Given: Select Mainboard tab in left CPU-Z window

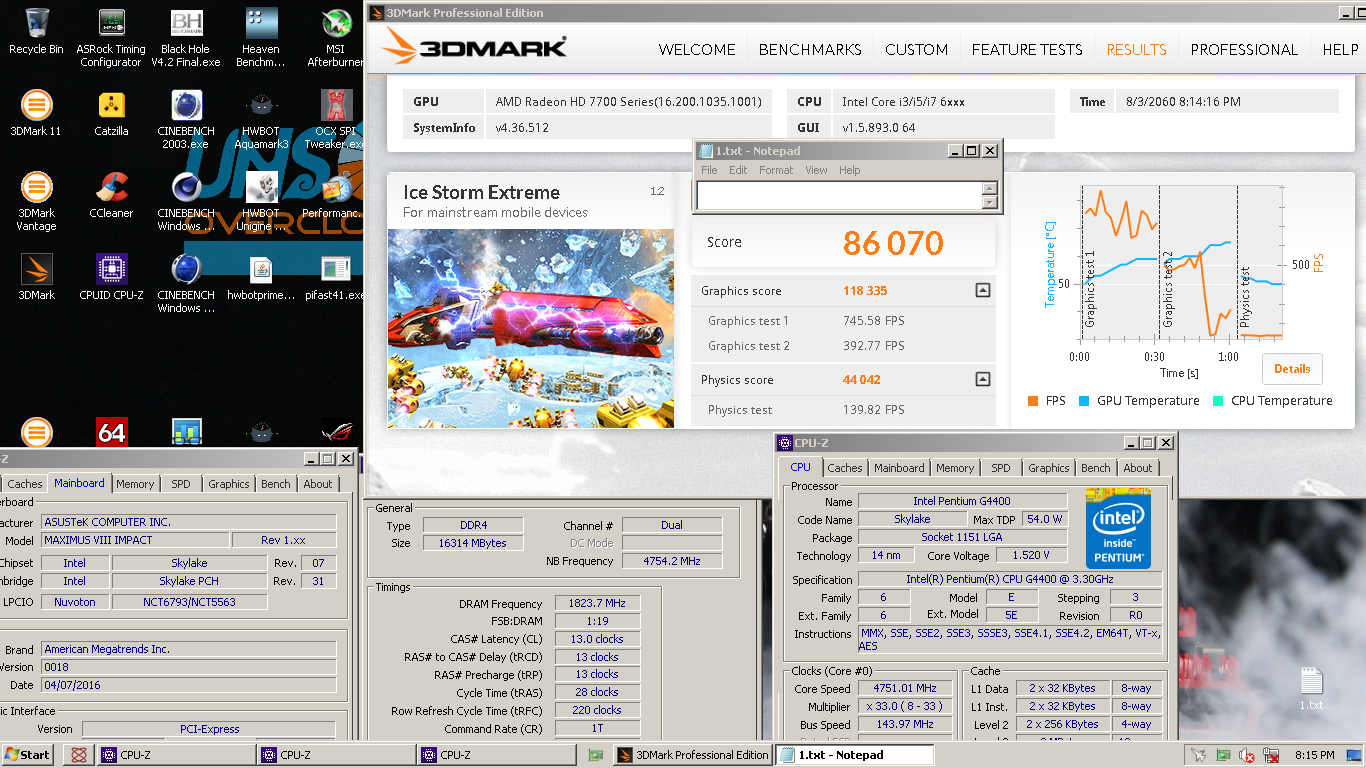Looking at the screenshot, I should click(79, 483).
